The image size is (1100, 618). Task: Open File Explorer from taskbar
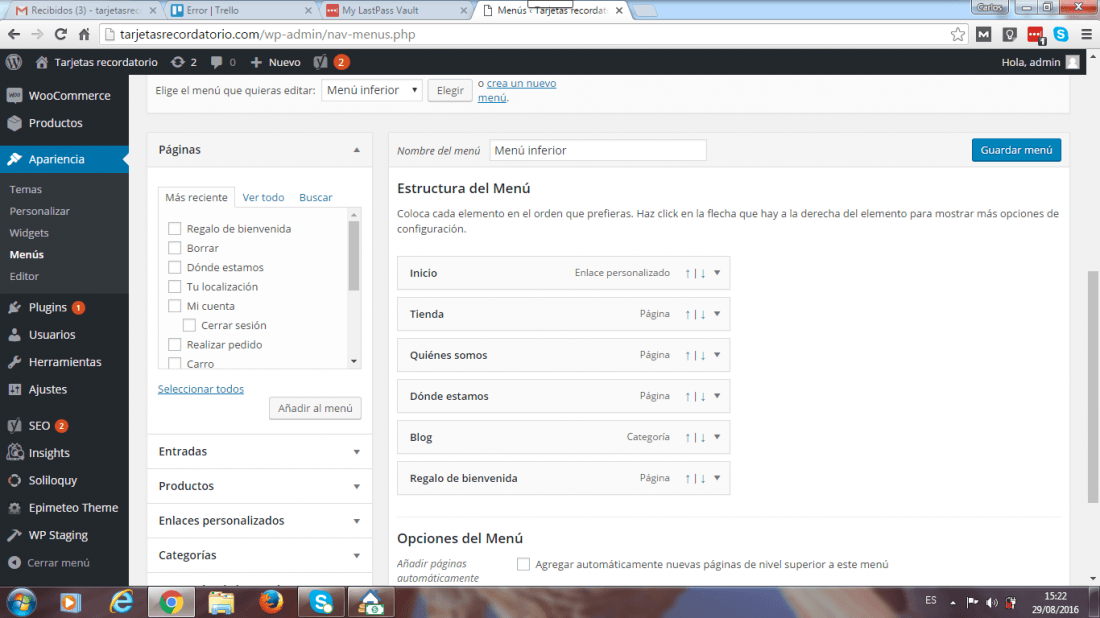(221, 603)
